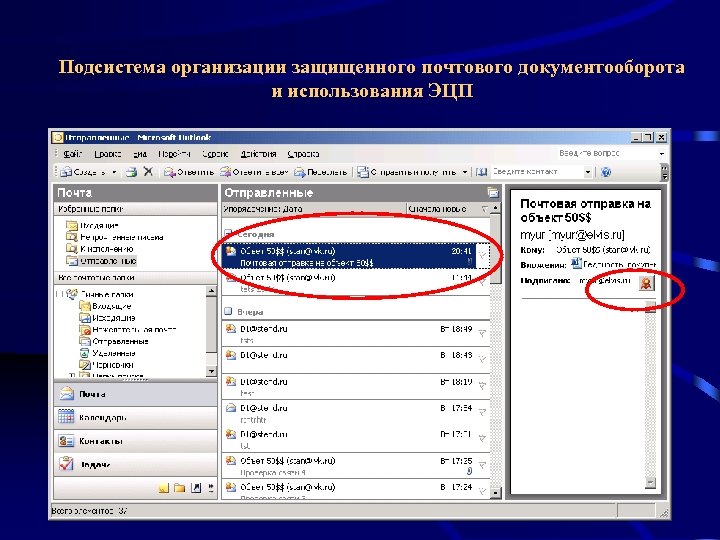Image resolution: width=720 pixels, height=540 pixels.
Task: Click the icon in the Отправленные header bar
Action: click(x=493, y=192)
